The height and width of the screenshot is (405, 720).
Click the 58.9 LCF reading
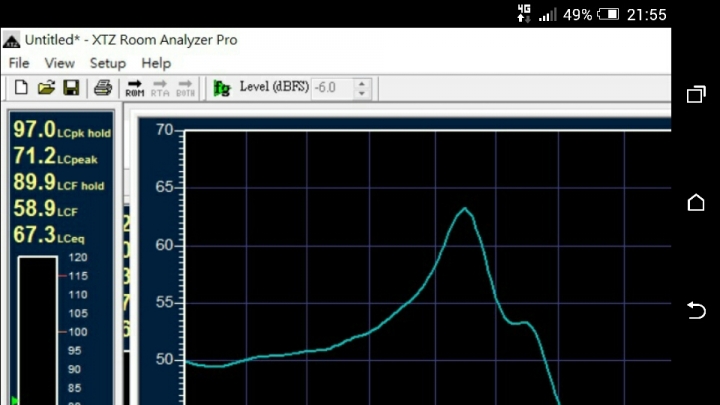[x=45, y=208]
